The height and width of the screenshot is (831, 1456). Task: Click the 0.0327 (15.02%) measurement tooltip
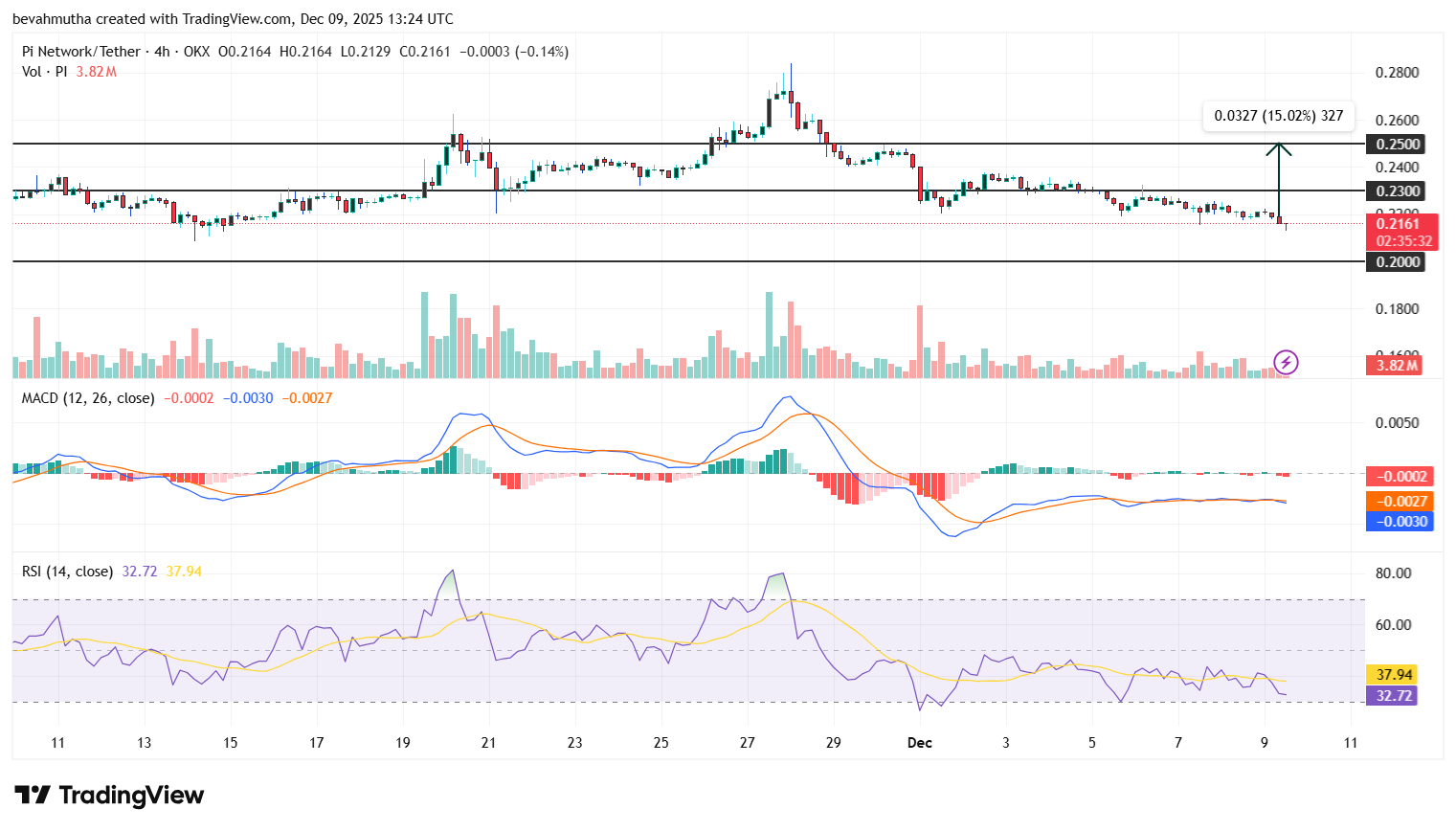[1278, 115]
